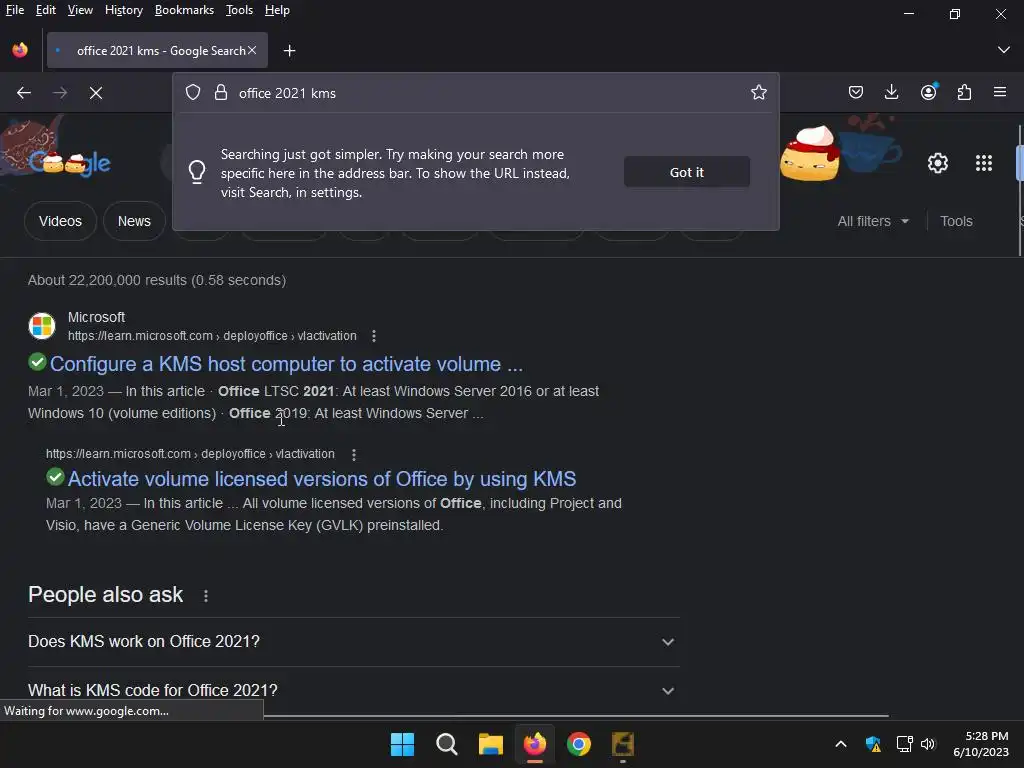Open the extensions puzzle-piece icon

(965, 93)
